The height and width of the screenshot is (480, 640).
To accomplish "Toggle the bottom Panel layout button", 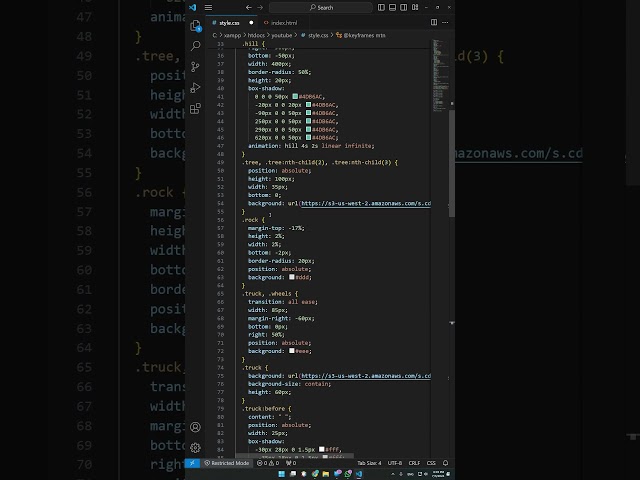I will tap(392, 7).
